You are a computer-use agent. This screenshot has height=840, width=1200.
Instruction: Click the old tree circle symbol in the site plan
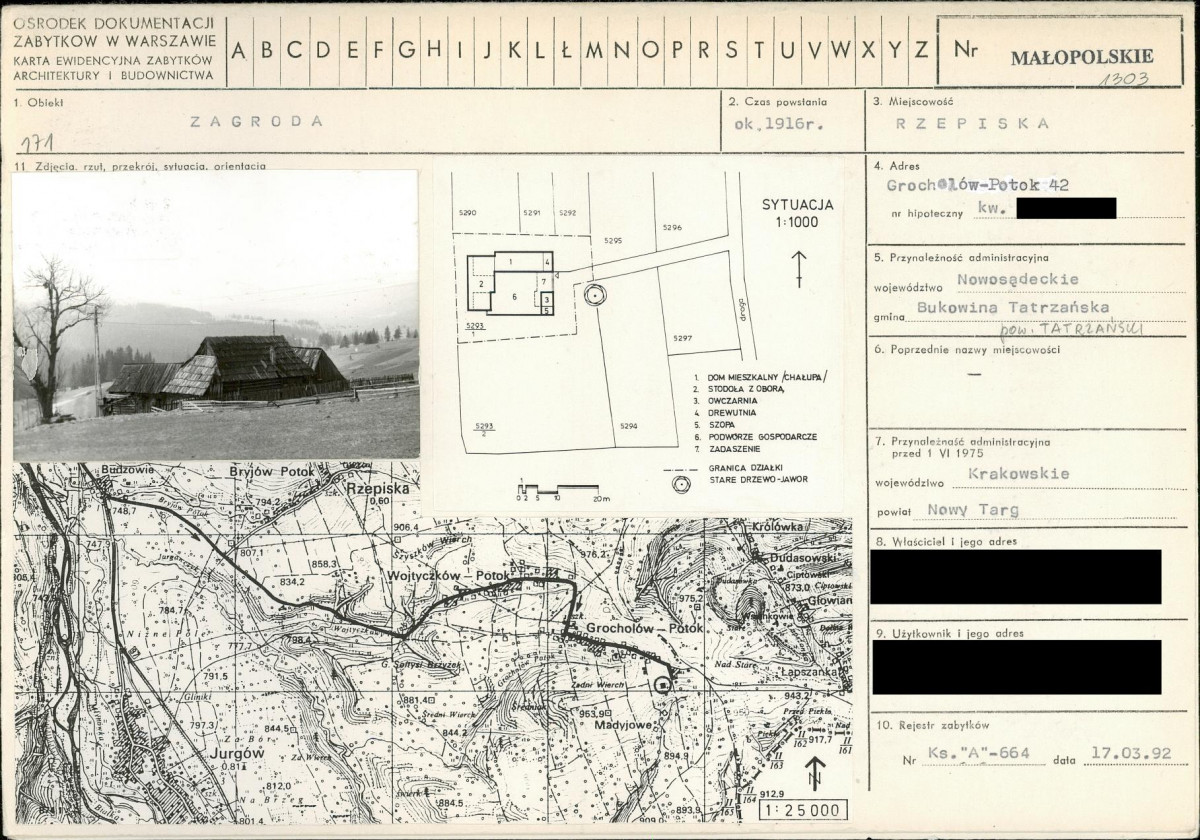(x=595, y=294)
